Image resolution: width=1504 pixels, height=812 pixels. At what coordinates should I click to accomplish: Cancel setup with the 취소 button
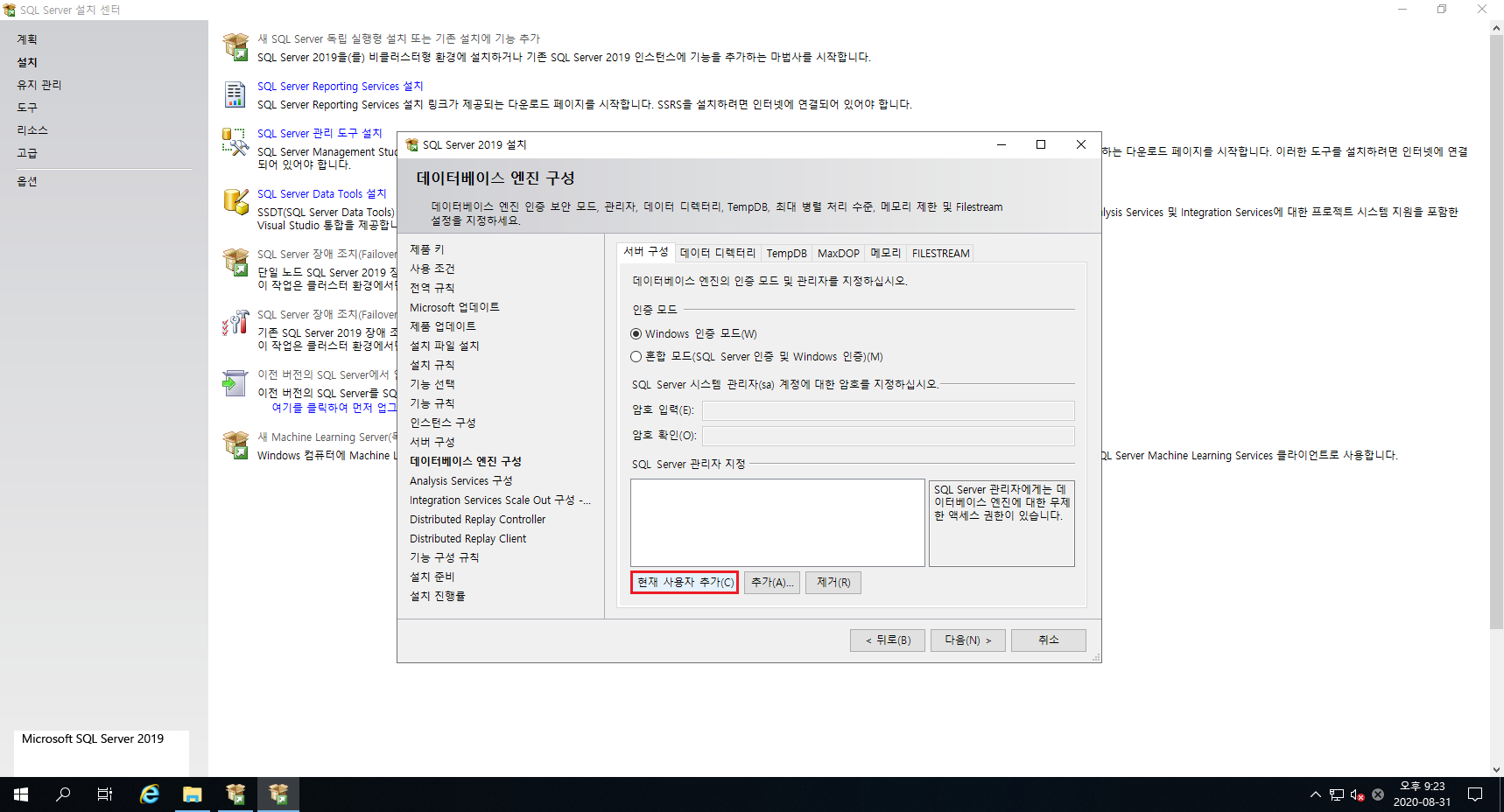pyautogui.click(x=1049, y=640)
